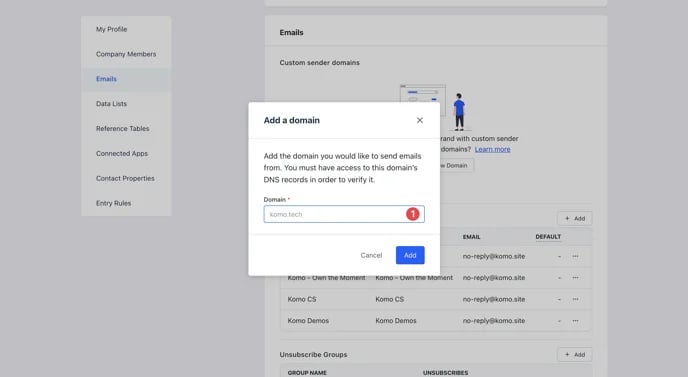Follow the Learn more link
The width and height of the screenshot is (688, 377).
(492, 149)
